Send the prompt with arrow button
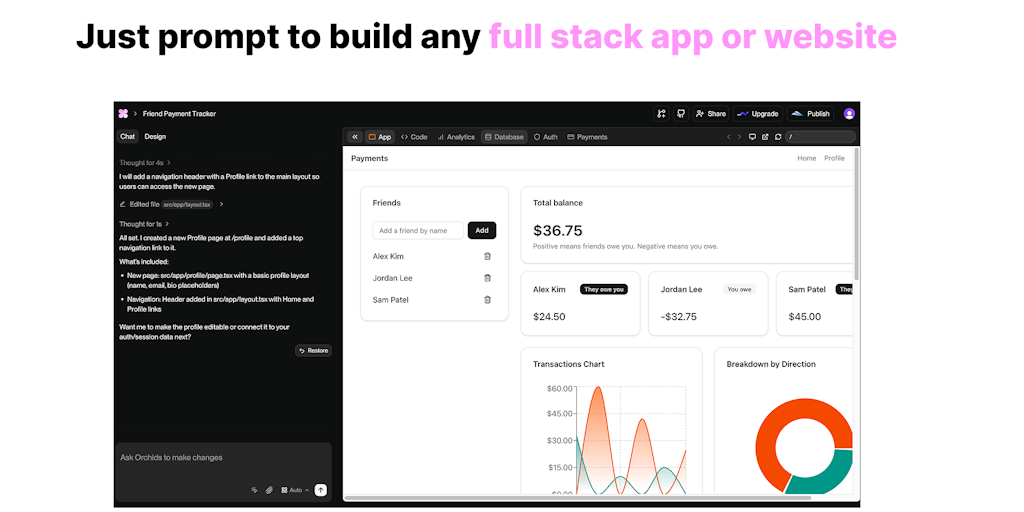This screenshot has height=512, width=1024. point(320,490)
